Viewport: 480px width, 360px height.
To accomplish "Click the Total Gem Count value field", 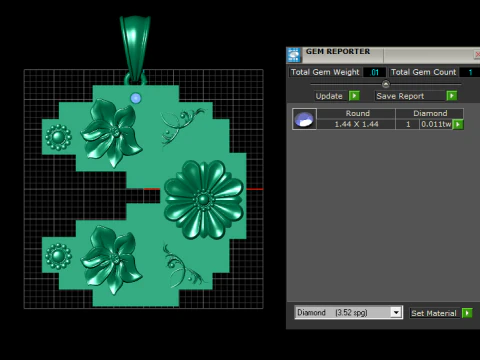I will (x=470, y=72).
